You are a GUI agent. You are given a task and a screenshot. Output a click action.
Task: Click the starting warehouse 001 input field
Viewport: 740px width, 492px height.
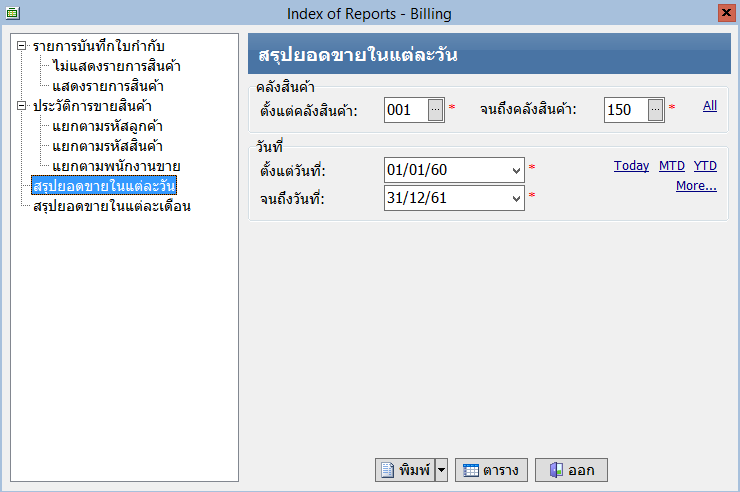point(405,110)
